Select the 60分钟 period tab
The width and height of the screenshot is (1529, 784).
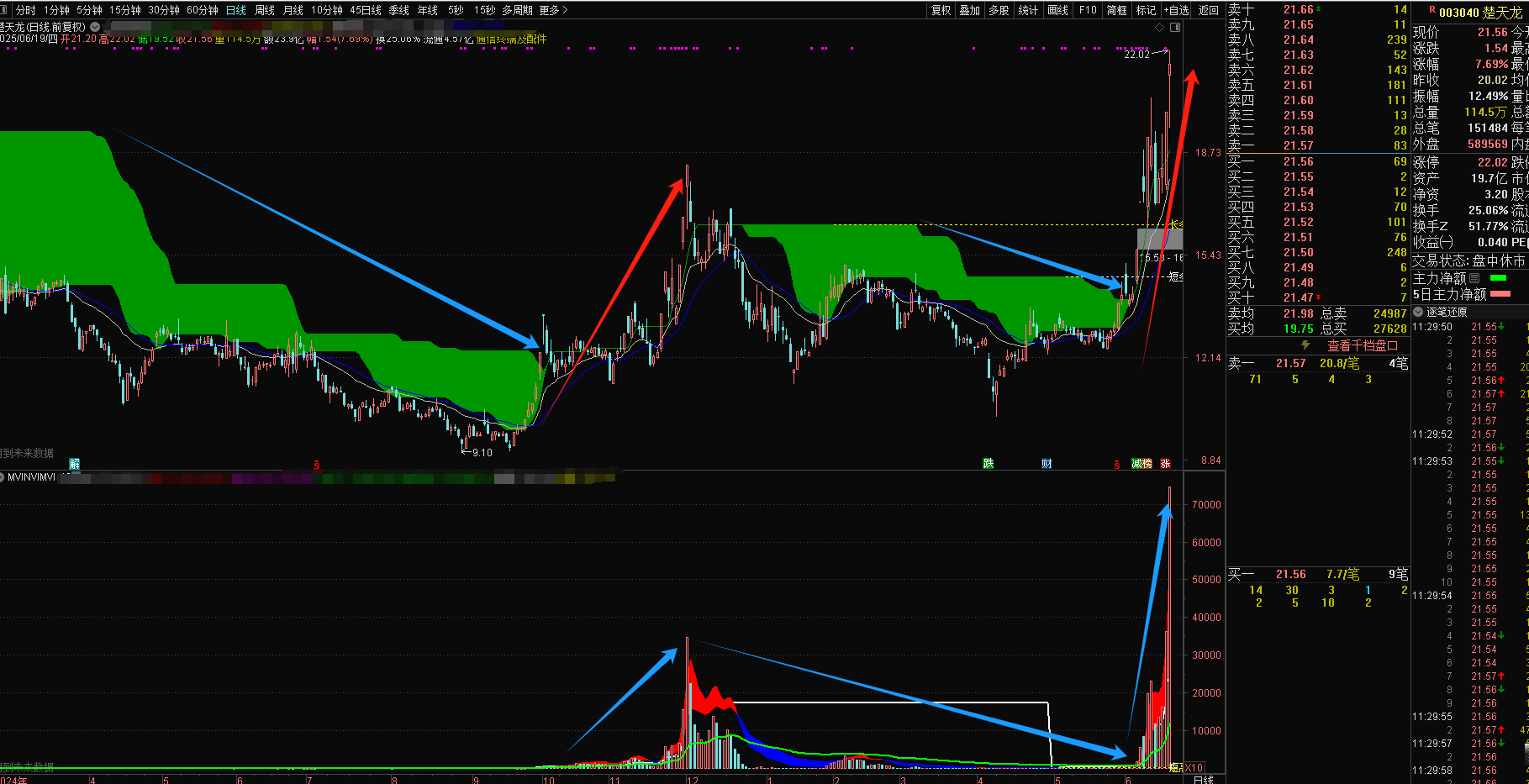(x=203, y=10)
